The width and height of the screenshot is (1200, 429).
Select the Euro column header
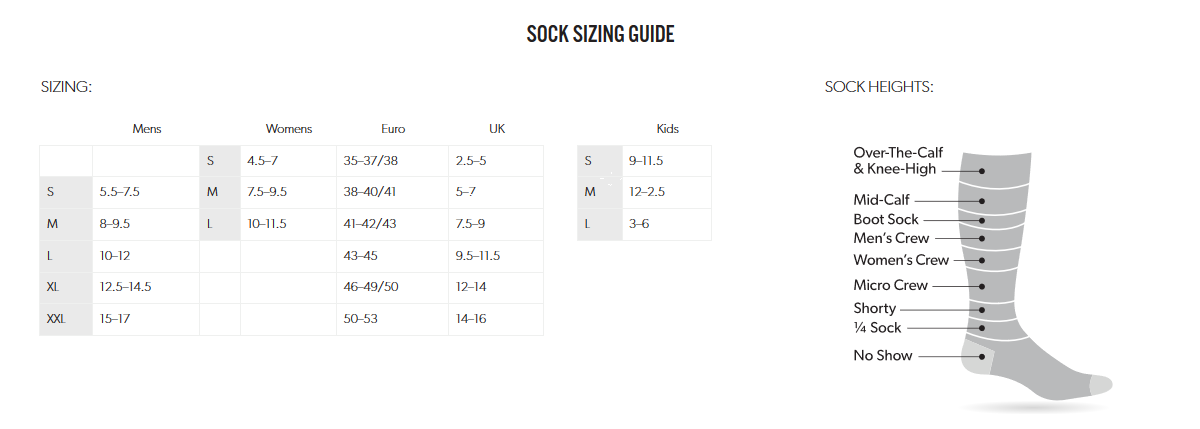click(393, 129)
